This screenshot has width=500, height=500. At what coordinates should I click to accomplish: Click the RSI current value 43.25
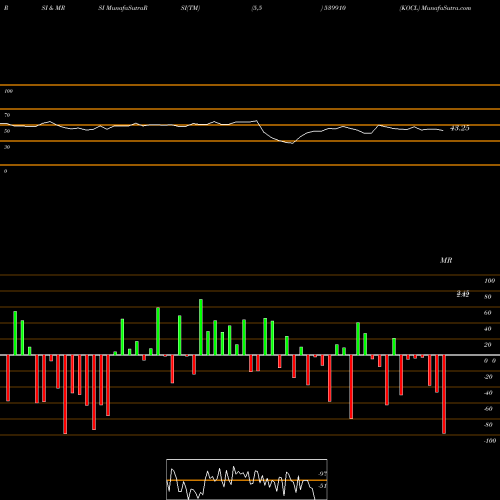(460, 128)
